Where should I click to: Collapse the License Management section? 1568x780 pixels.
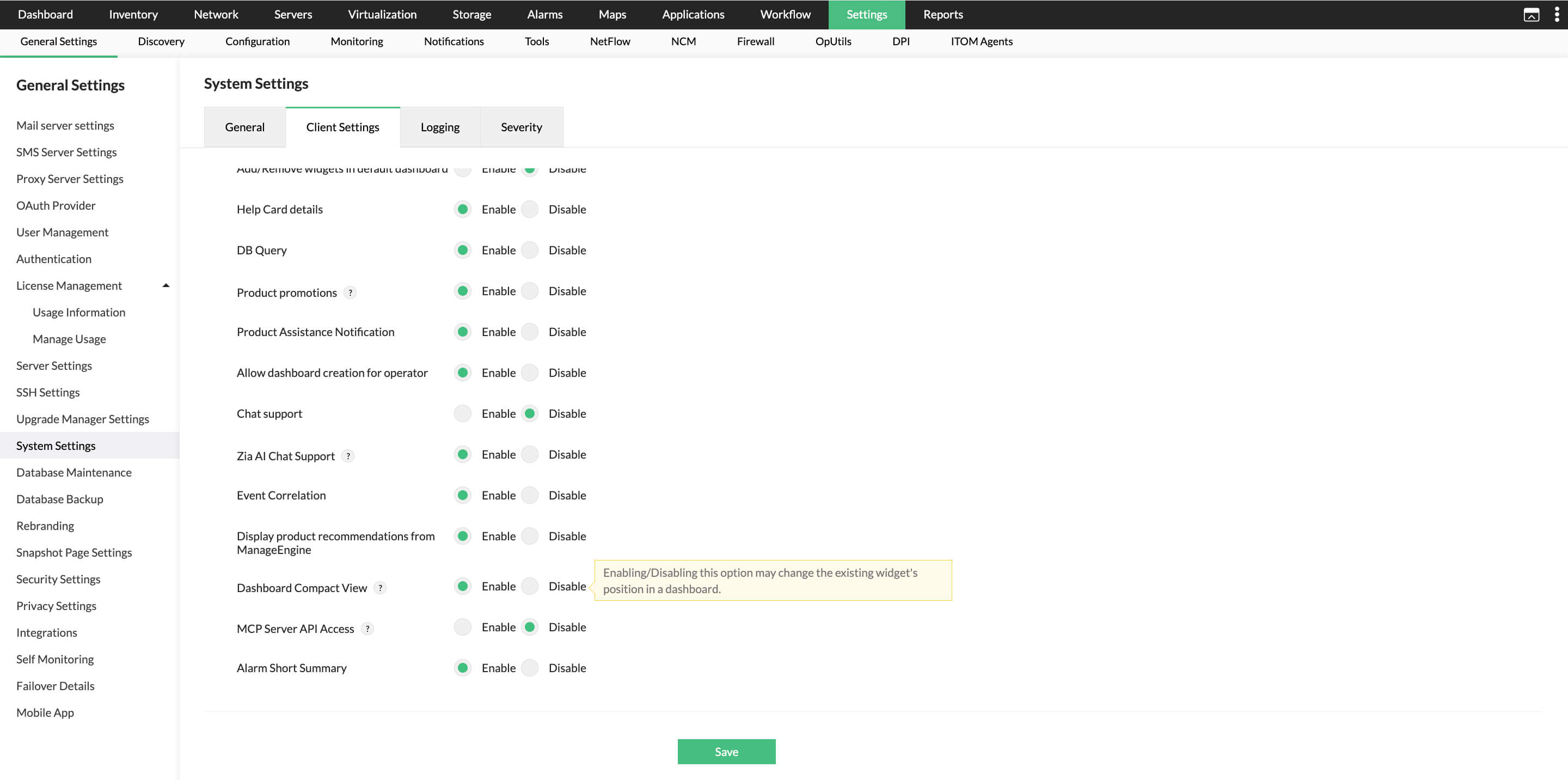pos(166,285)
